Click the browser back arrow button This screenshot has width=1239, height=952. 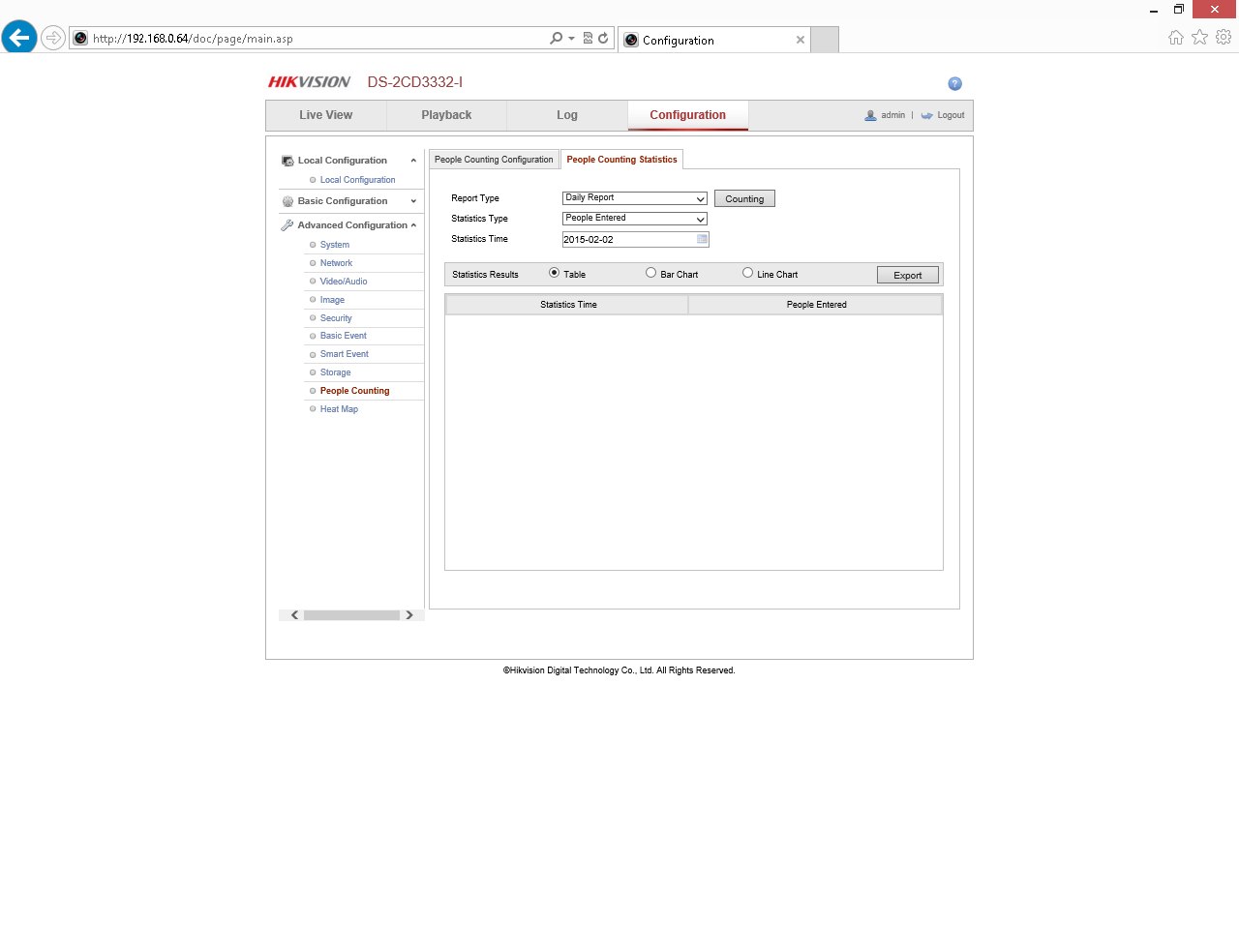point(19,38)
